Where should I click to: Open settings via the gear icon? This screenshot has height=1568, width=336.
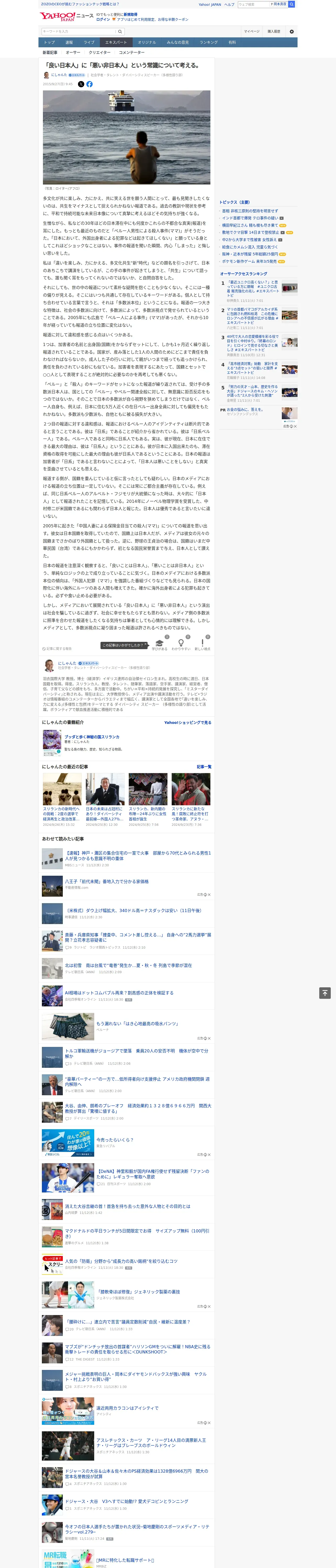tap(292, 32)
